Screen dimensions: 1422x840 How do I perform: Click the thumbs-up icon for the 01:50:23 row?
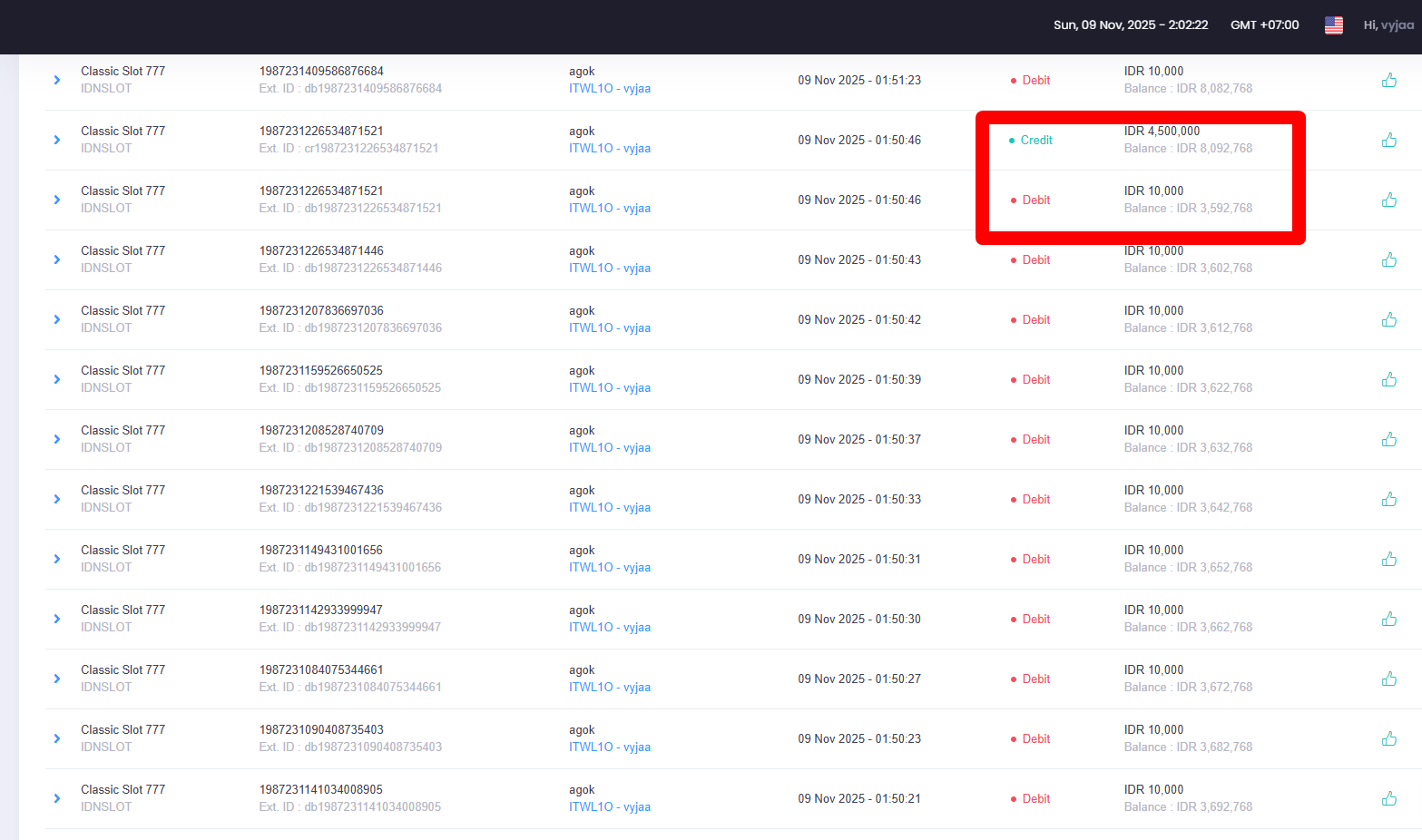click(x=1389, y=738)
